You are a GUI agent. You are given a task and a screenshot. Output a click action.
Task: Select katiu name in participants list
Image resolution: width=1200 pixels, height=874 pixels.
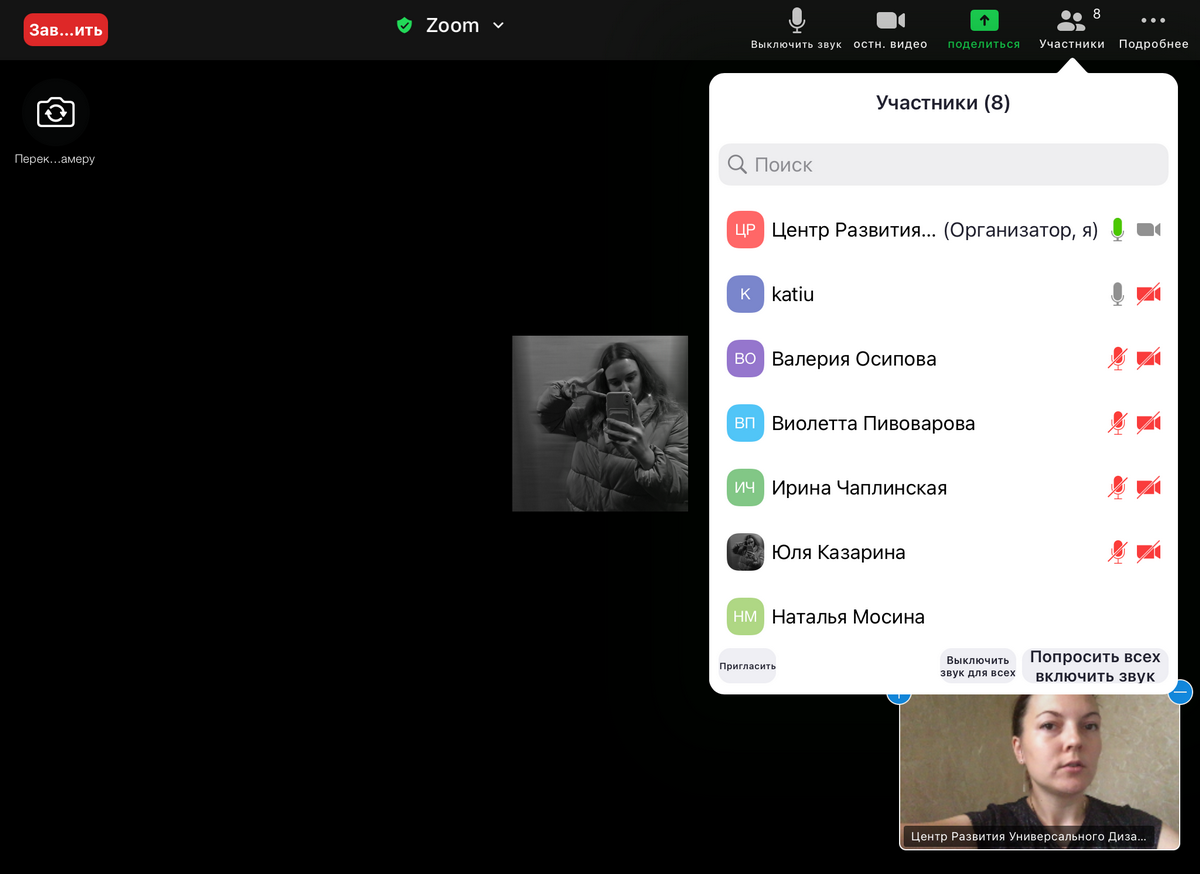tap(793, 295)
